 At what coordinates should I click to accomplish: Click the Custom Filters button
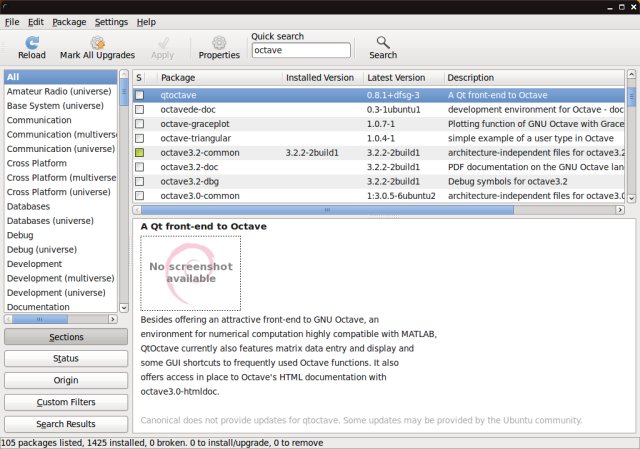66,402
